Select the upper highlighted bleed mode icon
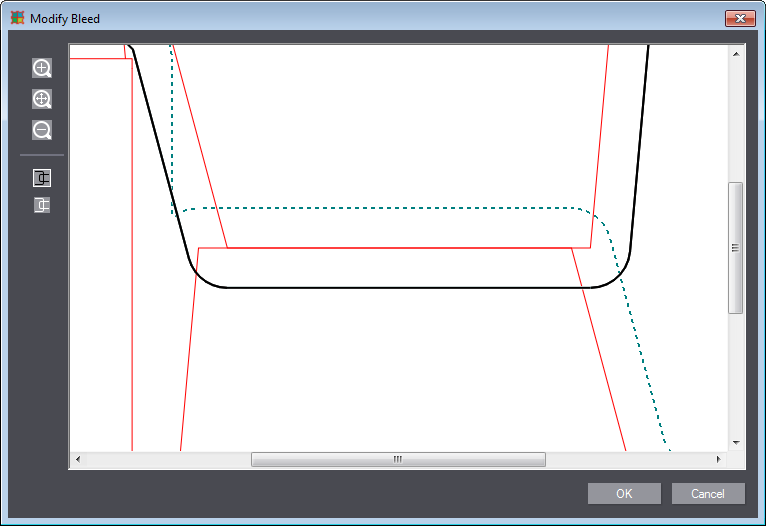This screenshot has height=526, width=766. pos(42,178)
